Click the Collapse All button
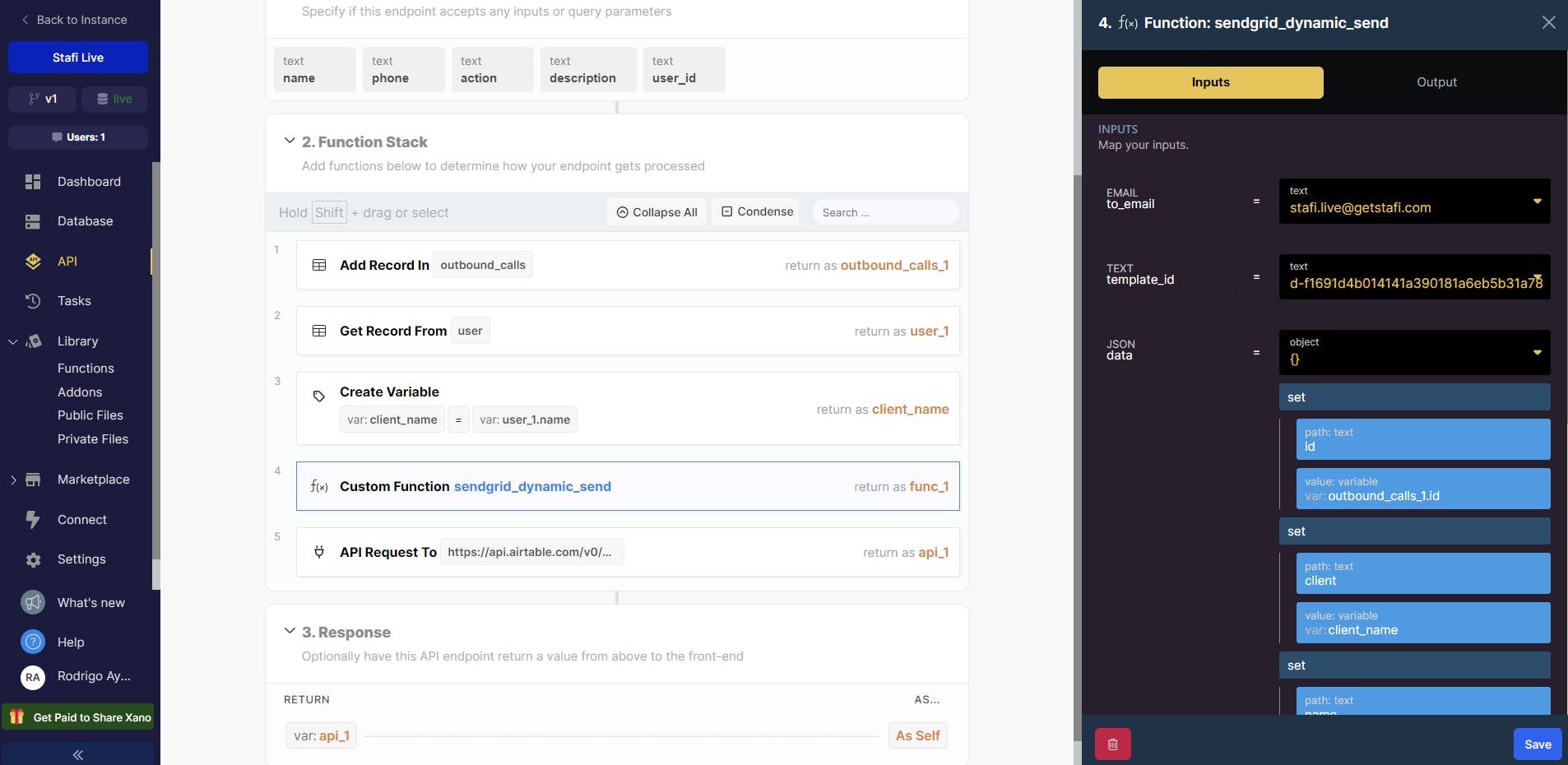 coord(657,212)
